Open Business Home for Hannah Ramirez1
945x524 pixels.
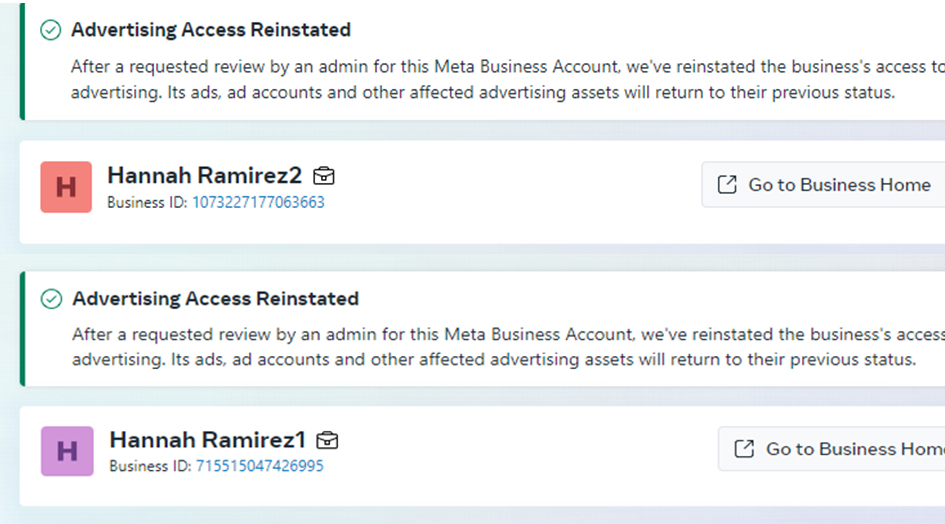click(x=832, y=449)
